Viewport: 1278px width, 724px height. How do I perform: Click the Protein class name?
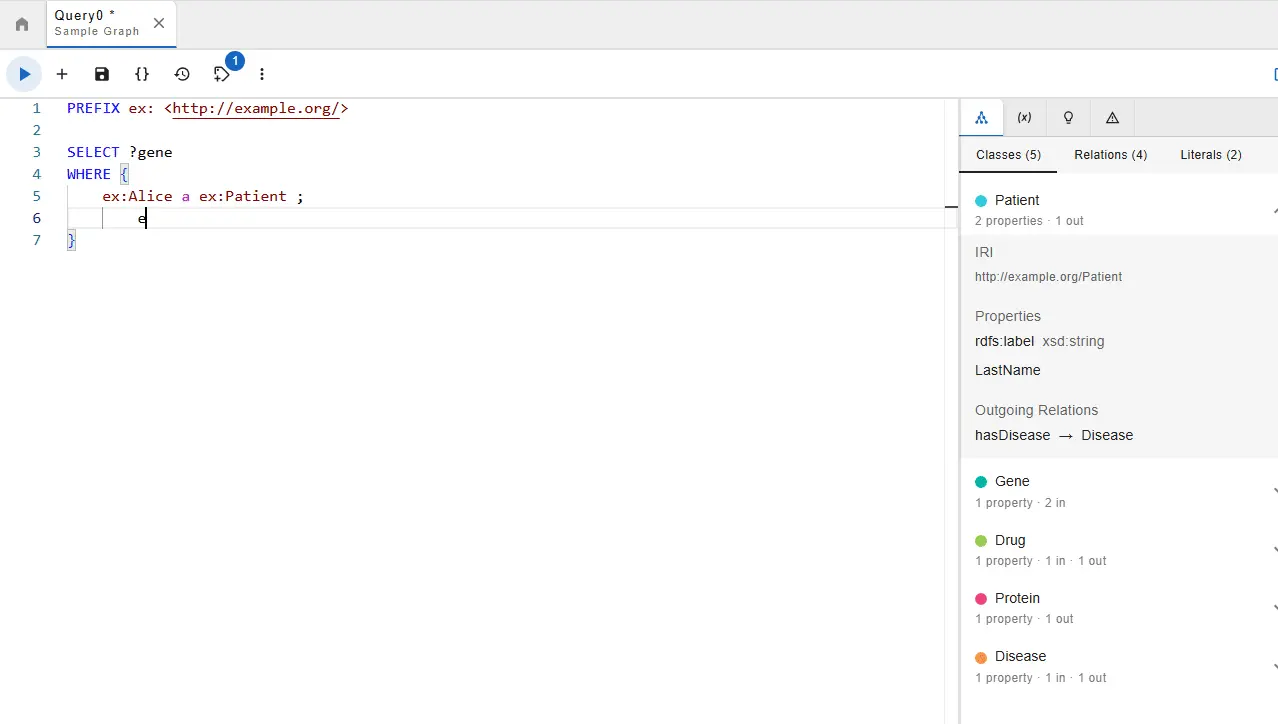tap(1017, 598)
